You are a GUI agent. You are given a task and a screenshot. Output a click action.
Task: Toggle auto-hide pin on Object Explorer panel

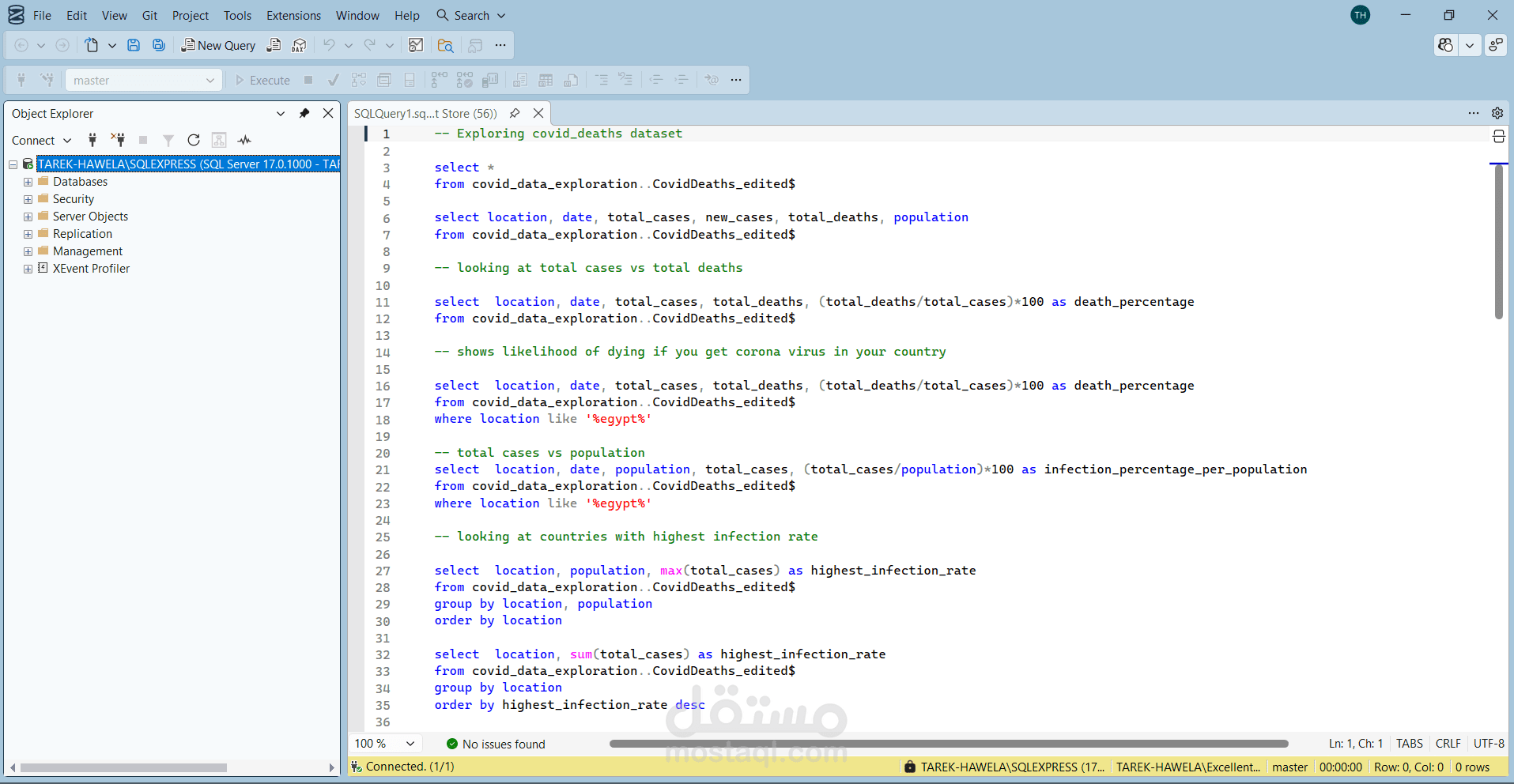[304, 113]
